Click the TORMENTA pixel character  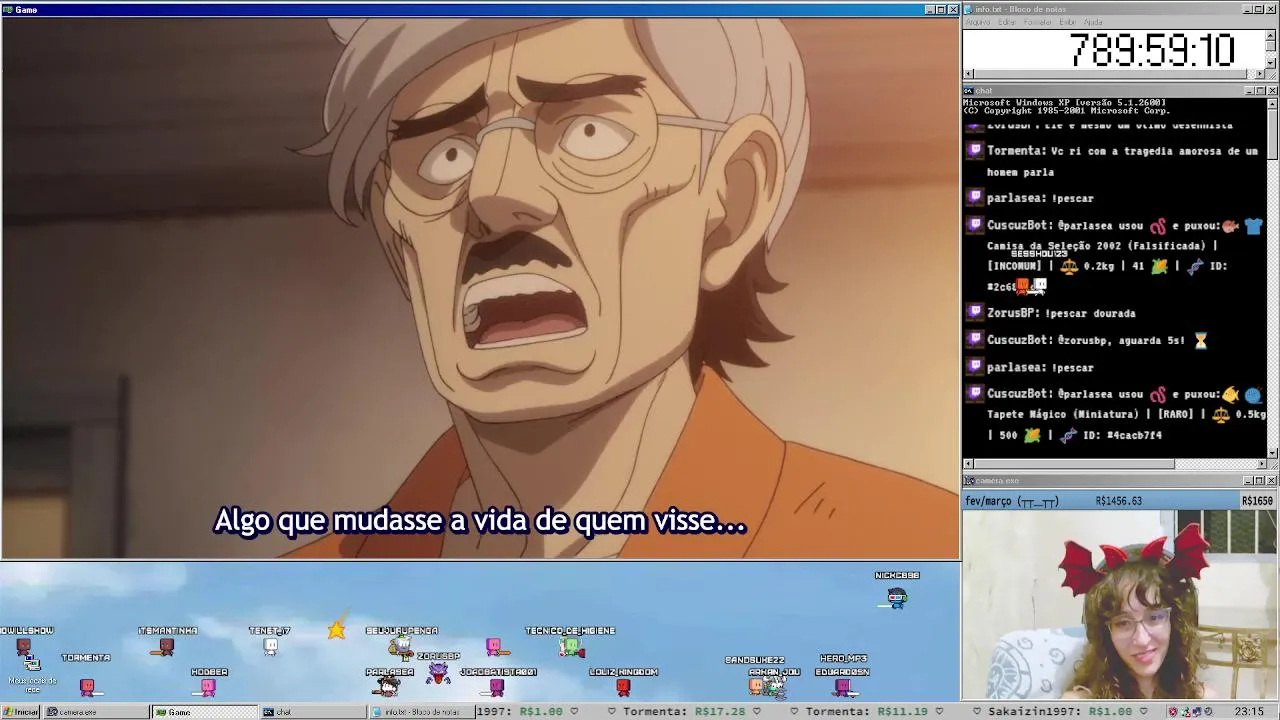[x=87, y=686]
